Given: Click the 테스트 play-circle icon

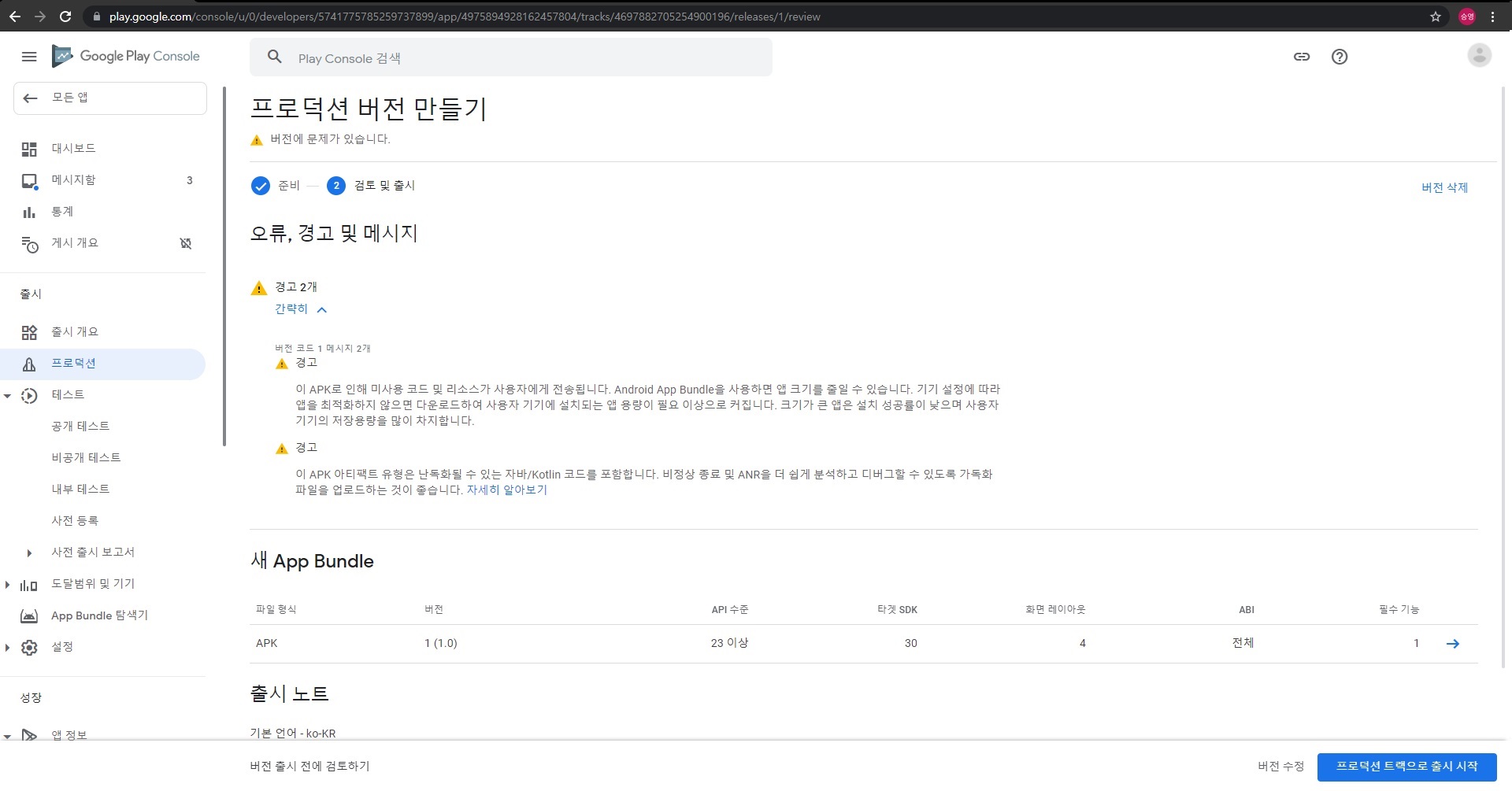Looking at the screenshot, I should [29, 396].
